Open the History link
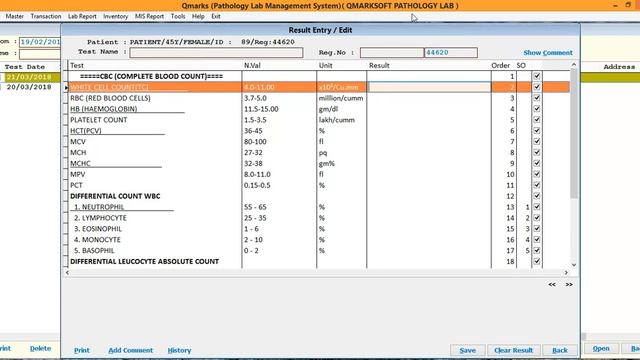The image size is (640, 360). 179,350
